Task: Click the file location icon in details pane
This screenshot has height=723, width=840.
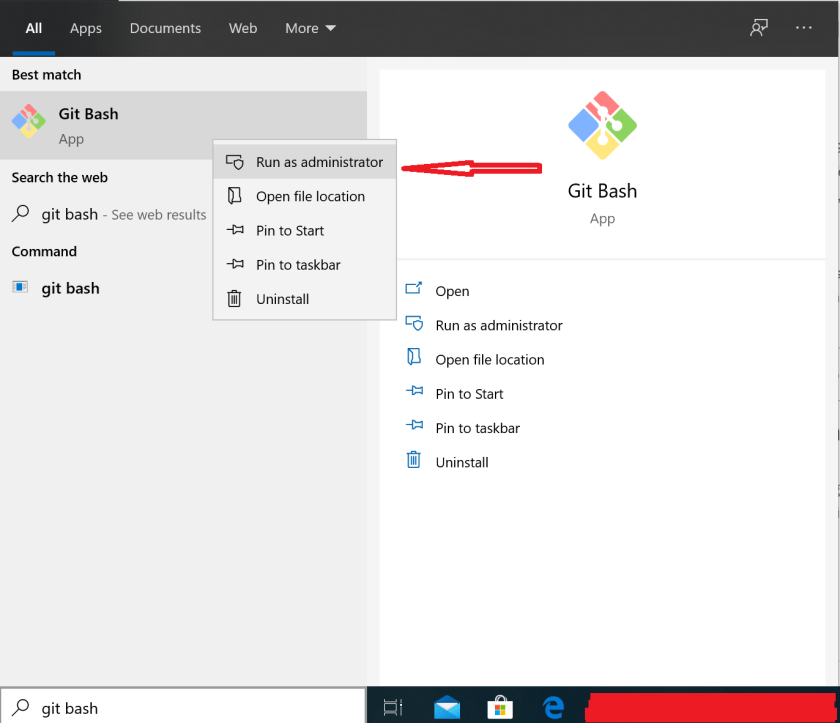Action: tap(414, 357)
